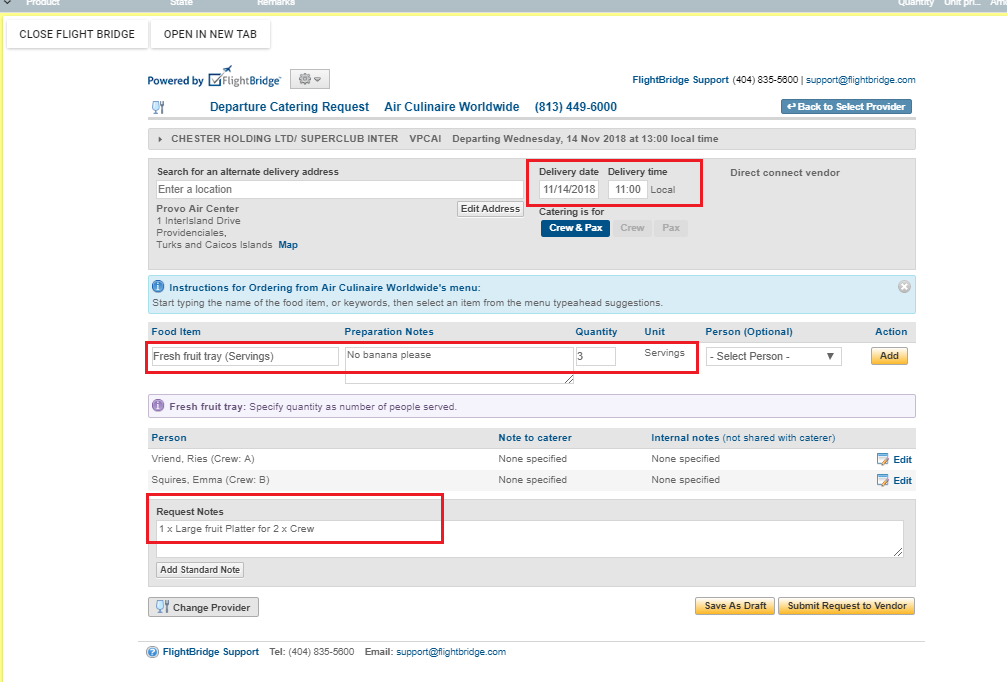Screen dimensions: 1007x682
Task: Click the Change Provider button
Action: (x=204, y=607)
